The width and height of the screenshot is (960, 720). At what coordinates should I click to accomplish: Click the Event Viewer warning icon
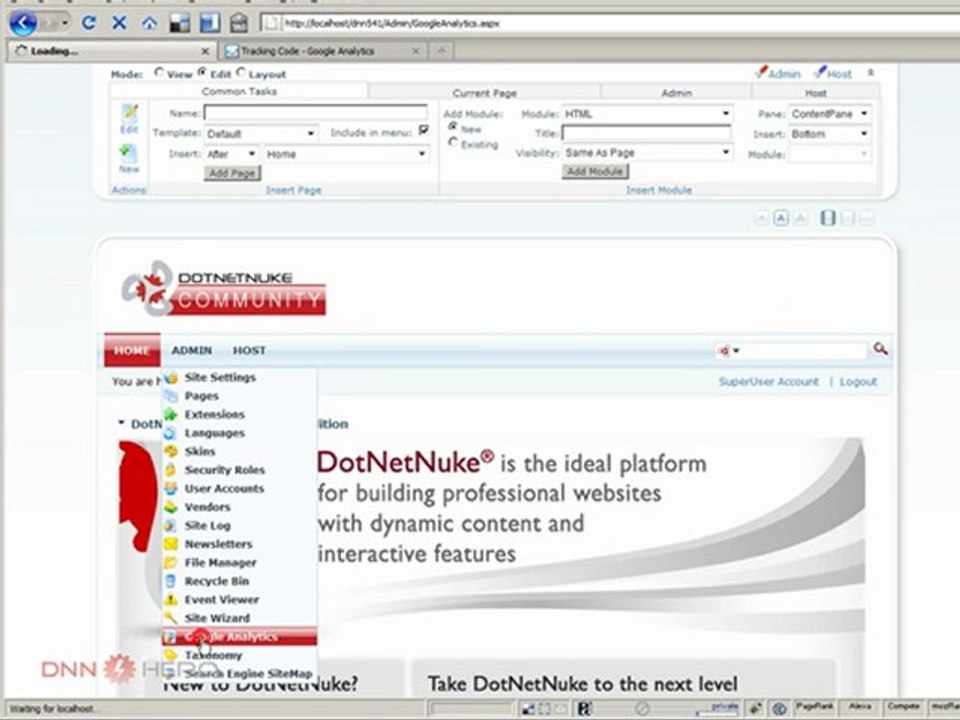(171, 599)
